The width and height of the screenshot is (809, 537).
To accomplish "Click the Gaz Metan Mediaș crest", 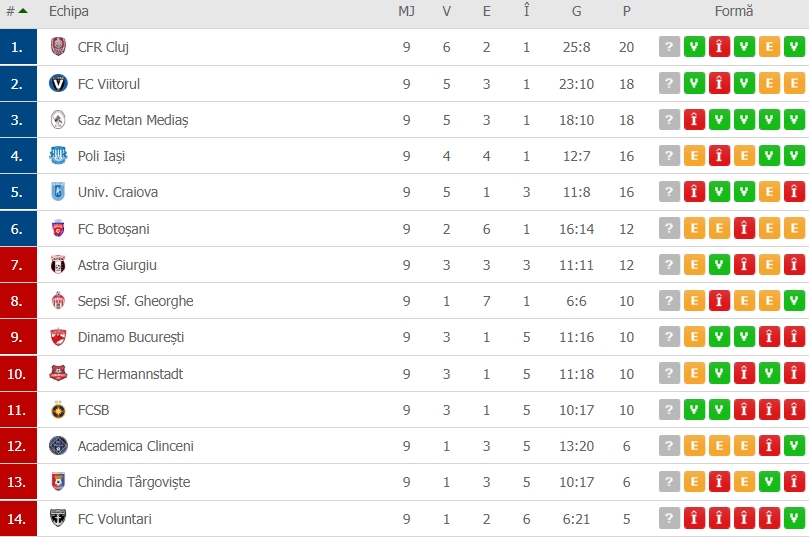I will (x=58, y=120).
